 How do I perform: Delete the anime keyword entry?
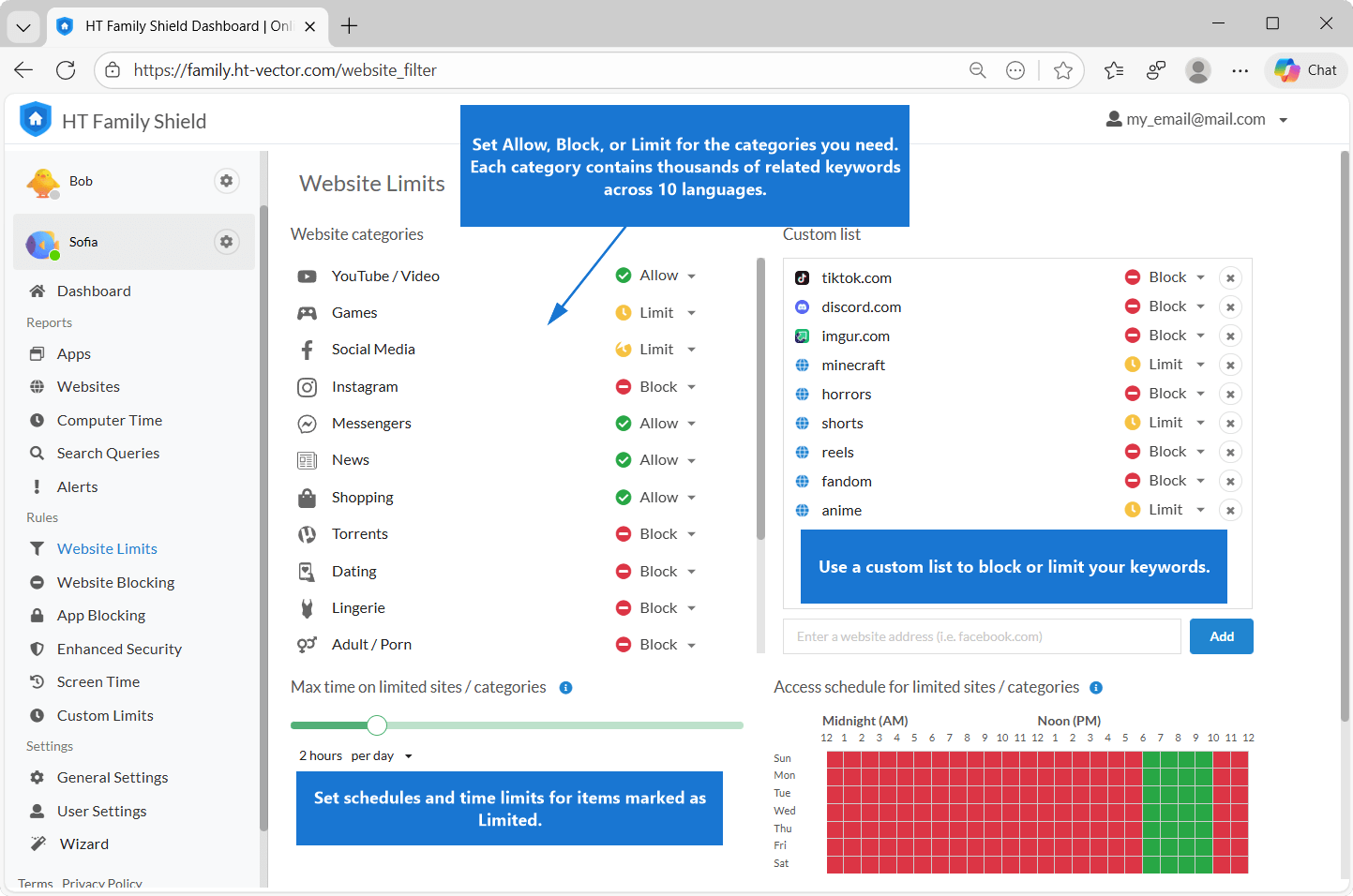click(1230, 511)
